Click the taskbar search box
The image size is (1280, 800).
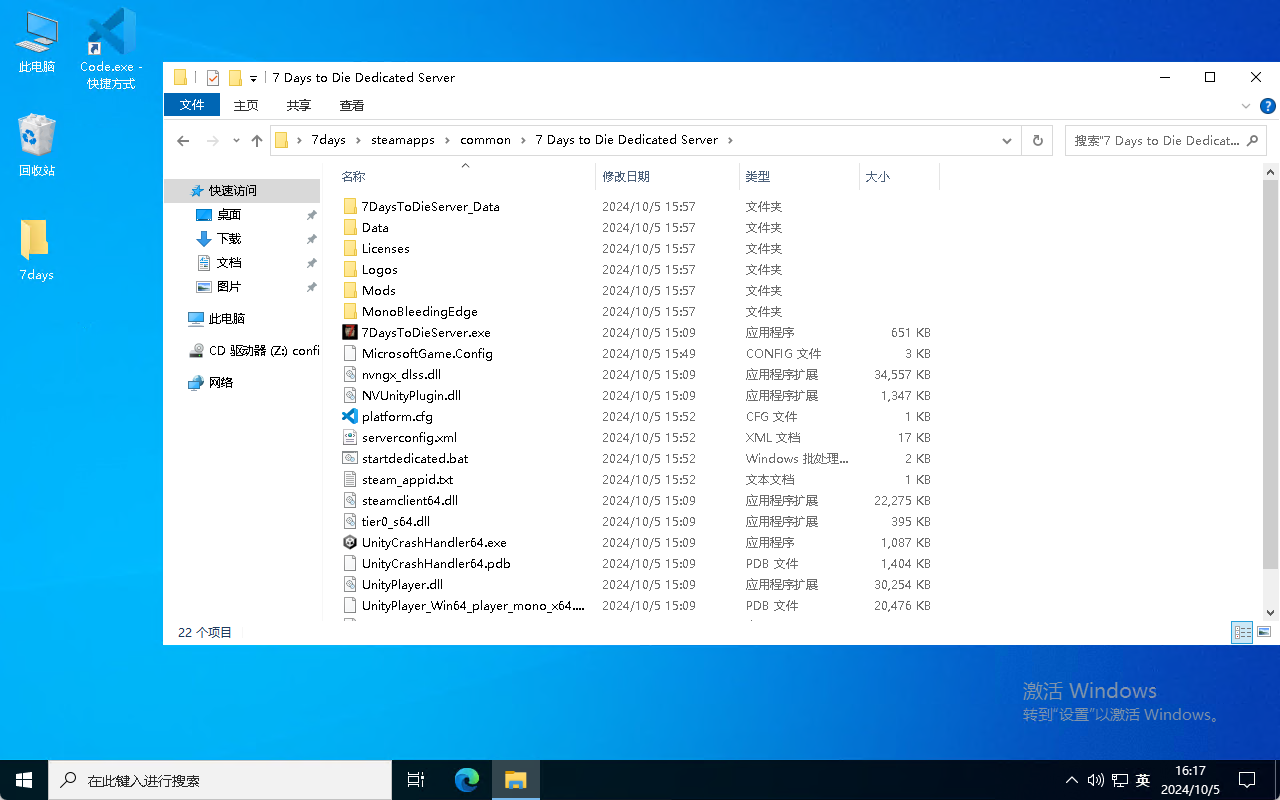[x=219, y=780]
